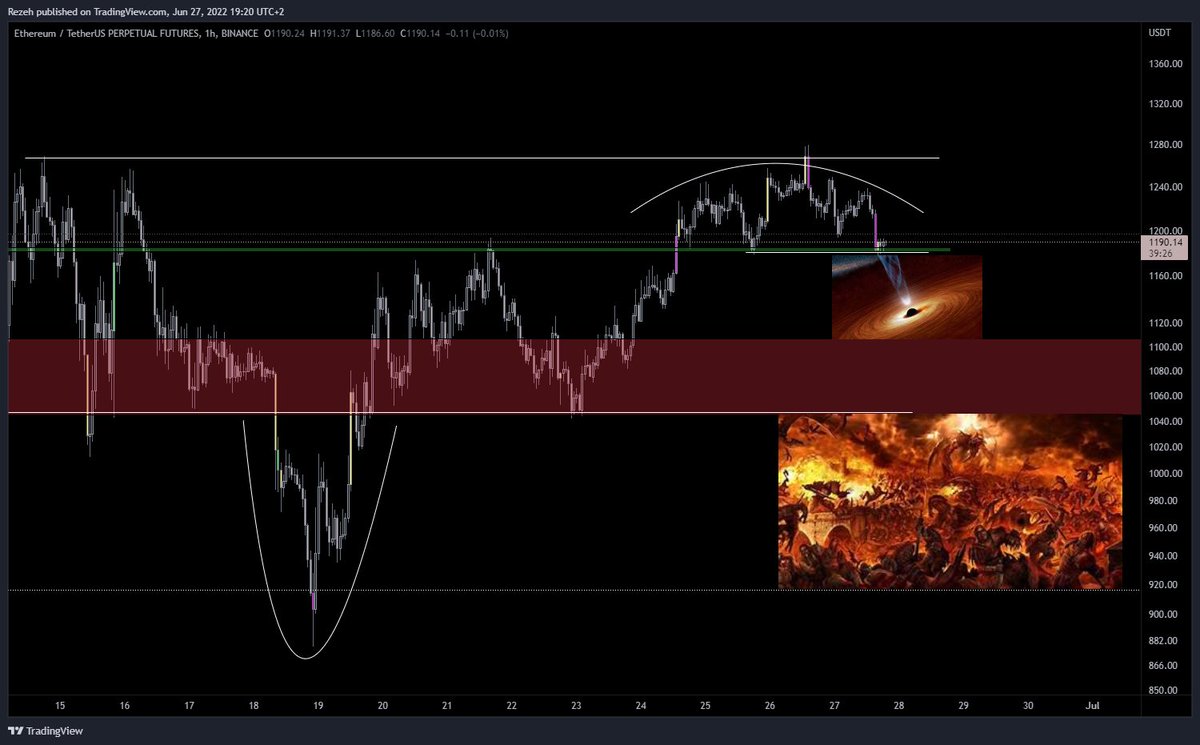Click date 23 on the time axis
The width and height of the screenshot is (1200, 745).
click(x=576, y=706)
